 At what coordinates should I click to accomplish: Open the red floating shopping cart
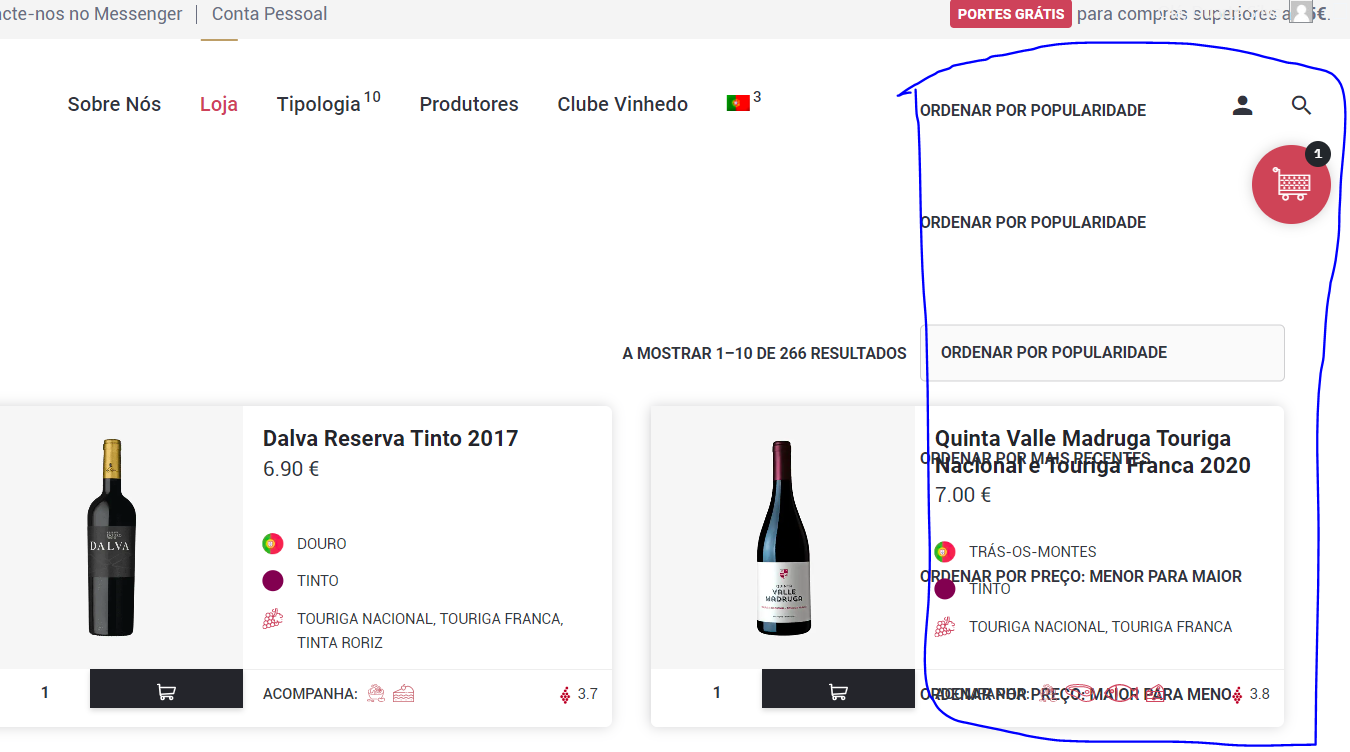tap(1291, 184)
